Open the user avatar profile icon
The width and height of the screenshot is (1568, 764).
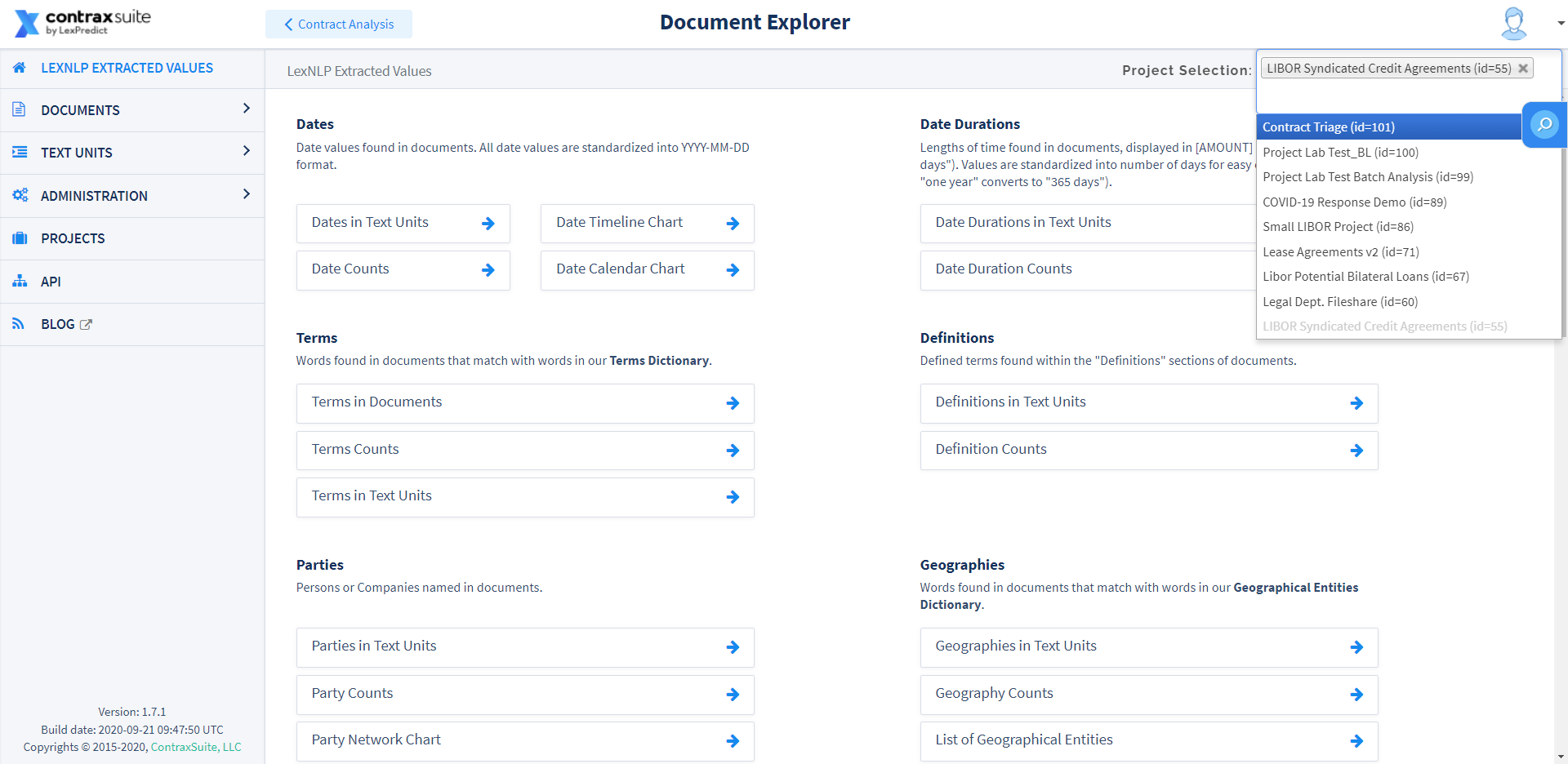(x=1513, y=24)
